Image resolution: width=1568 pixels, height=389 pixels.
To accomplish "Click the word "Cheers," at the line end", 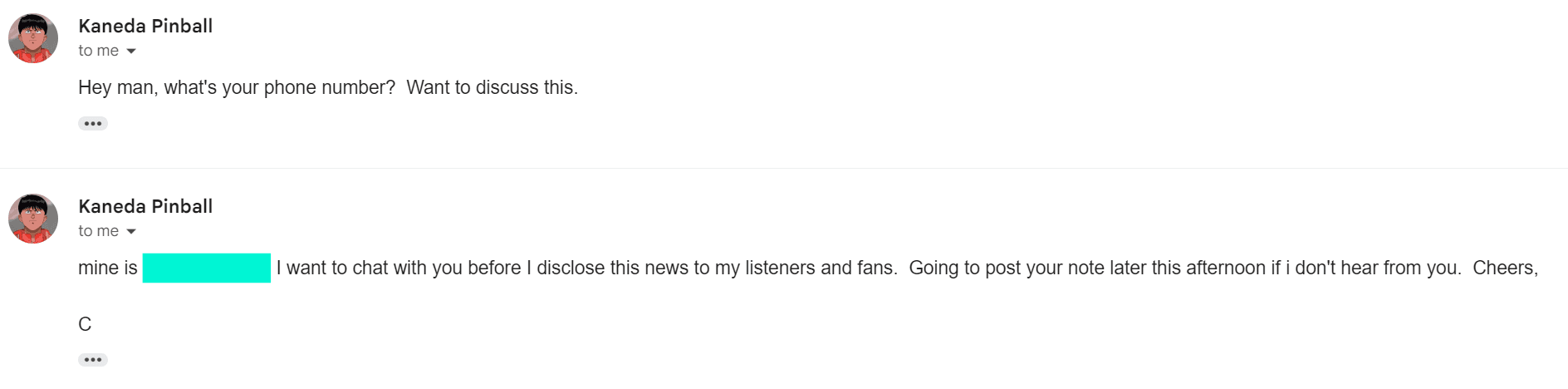I will 1505,268.
